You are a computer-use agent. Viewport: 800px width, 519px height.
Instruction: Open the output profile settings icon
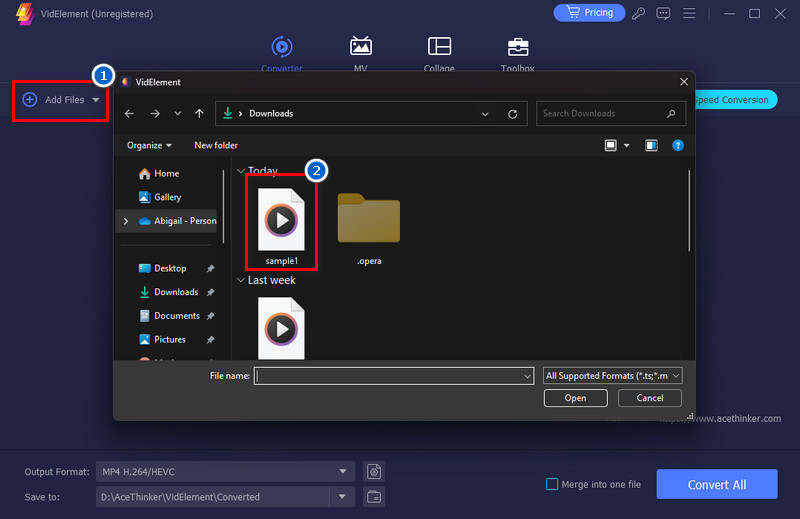click(374, 472)
